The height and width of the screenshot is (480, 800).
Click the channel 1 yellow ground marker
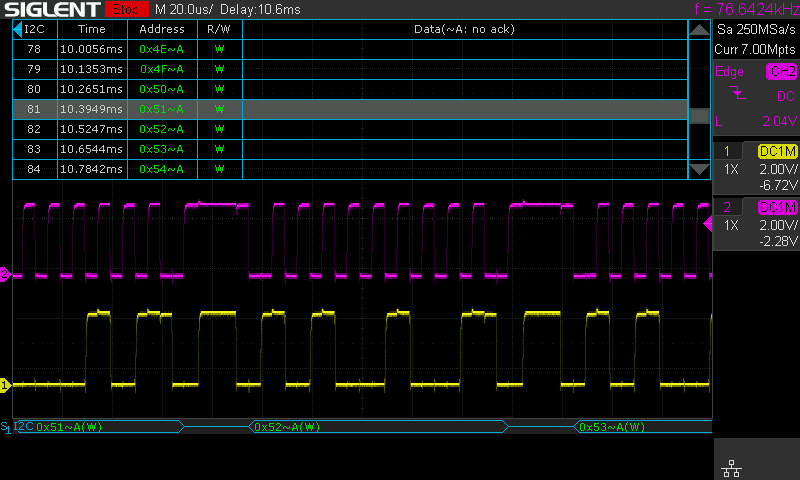(5, 384)
